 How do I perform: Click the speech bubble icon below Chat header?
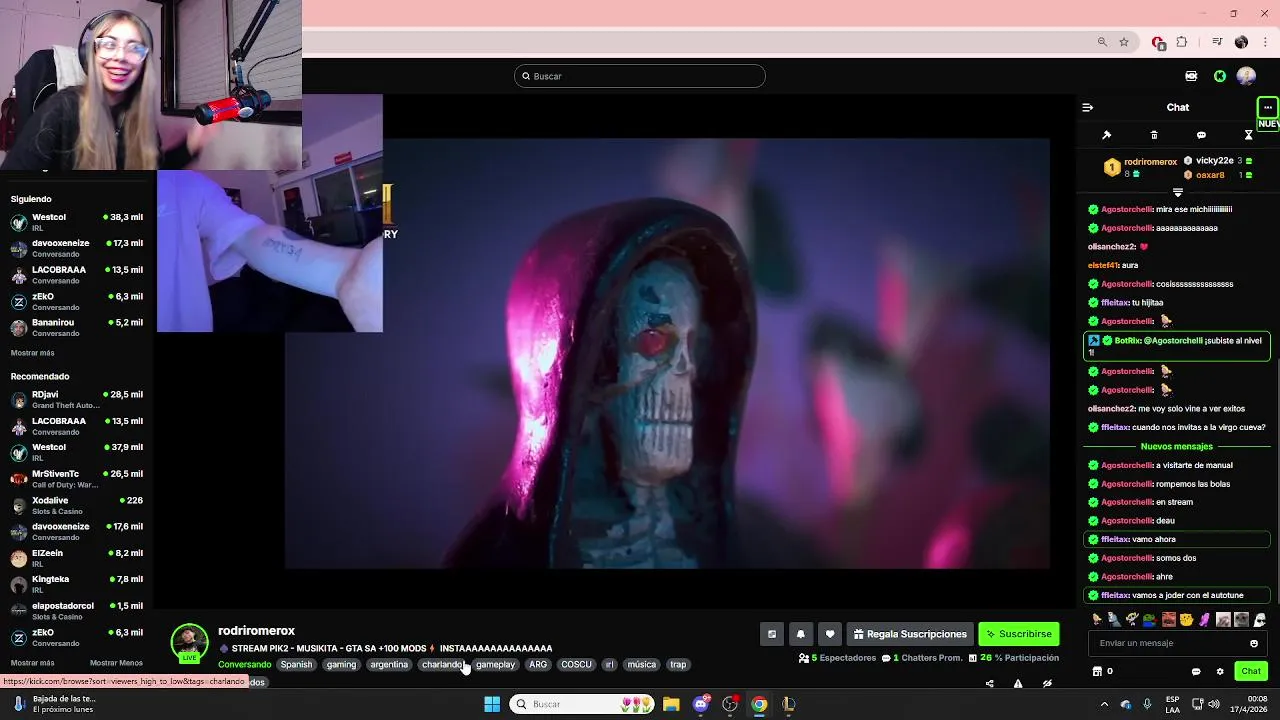coord(1201,135)
